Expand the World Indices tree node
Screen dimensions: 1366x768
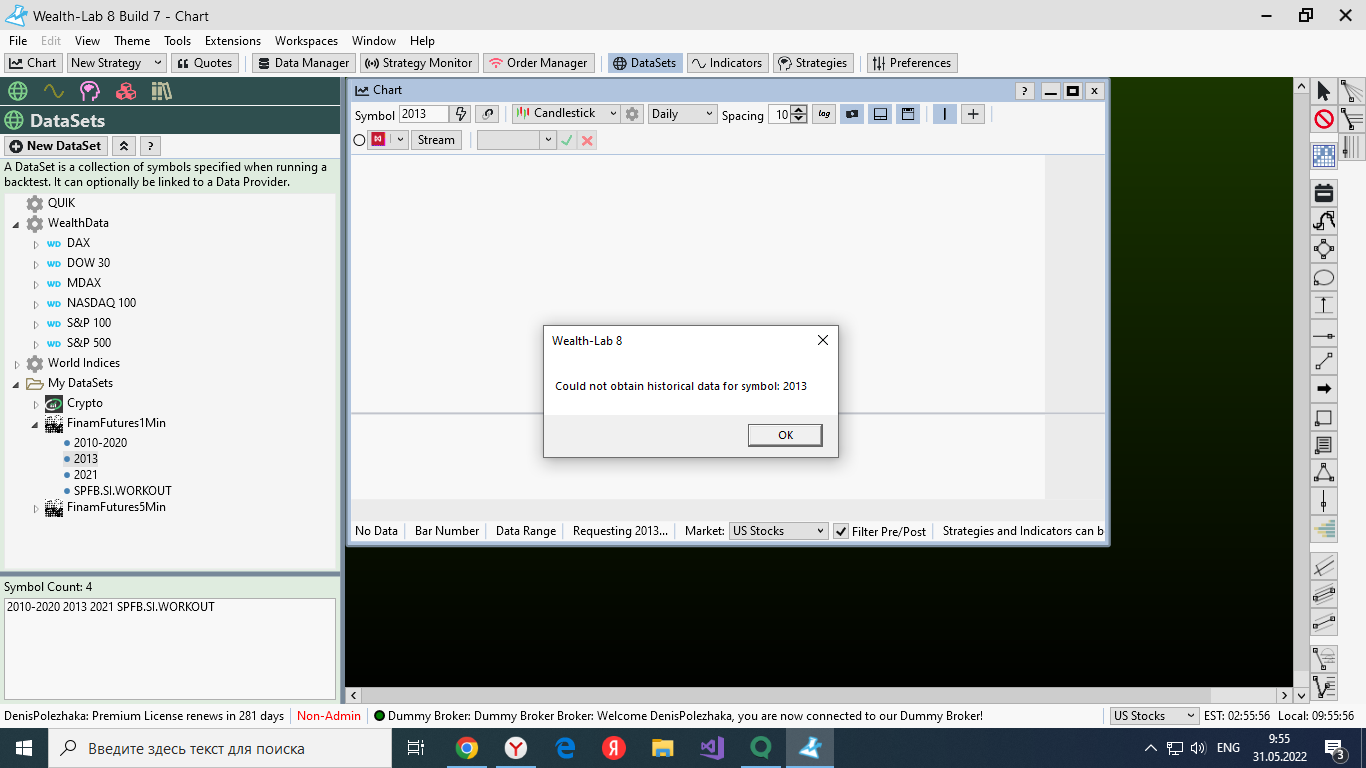pyautogui.click(x=17, y=364)
